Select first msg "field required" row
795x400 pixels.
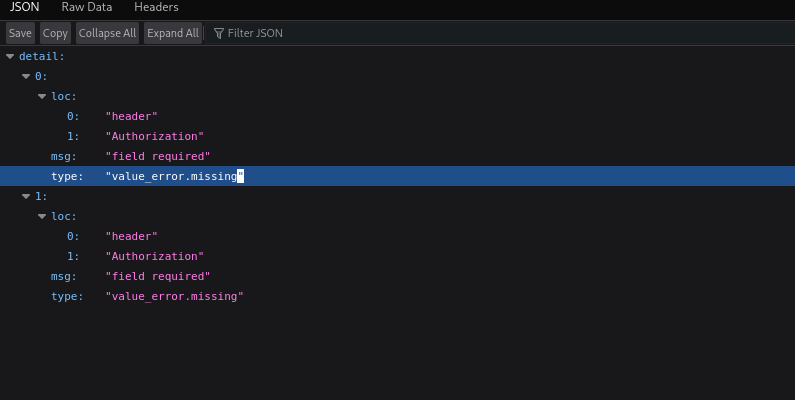click(398, 156)
